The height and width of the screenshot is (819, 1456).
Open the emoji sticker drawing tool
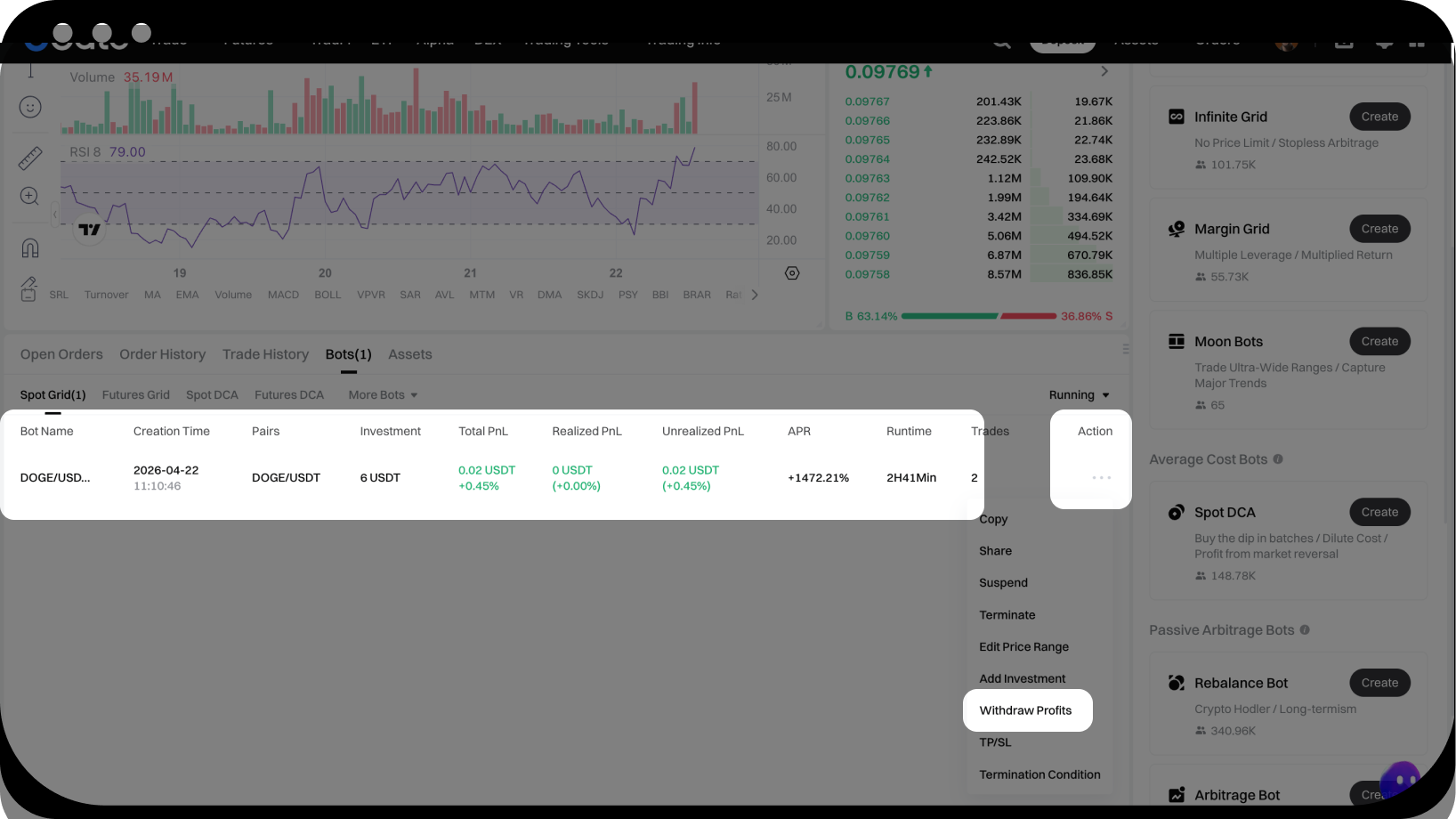coord(30,108)
